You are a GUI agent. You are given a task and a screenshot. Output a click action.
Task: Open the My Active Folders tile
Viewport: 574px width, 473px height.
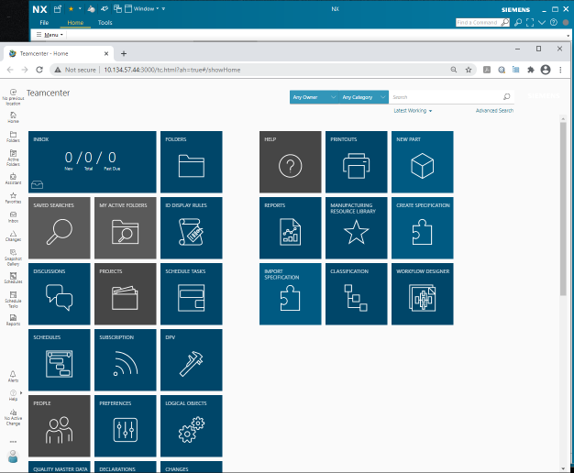[125, 228]
